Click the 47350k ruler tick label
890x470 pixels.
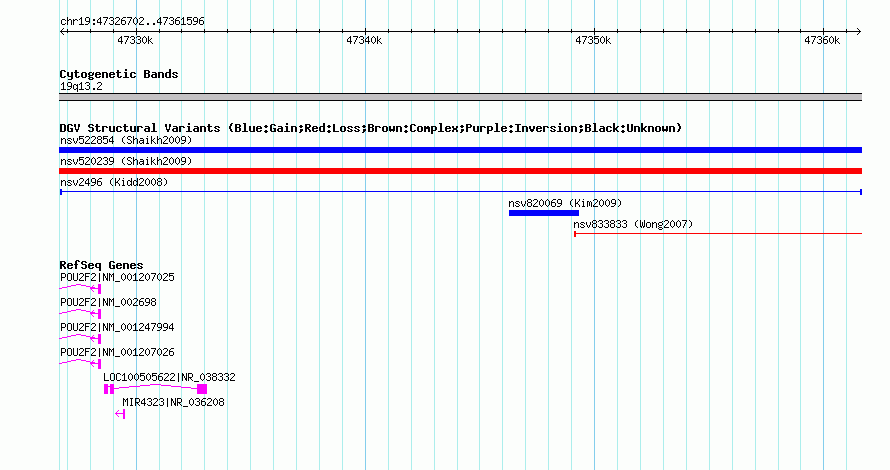[593, 40]
